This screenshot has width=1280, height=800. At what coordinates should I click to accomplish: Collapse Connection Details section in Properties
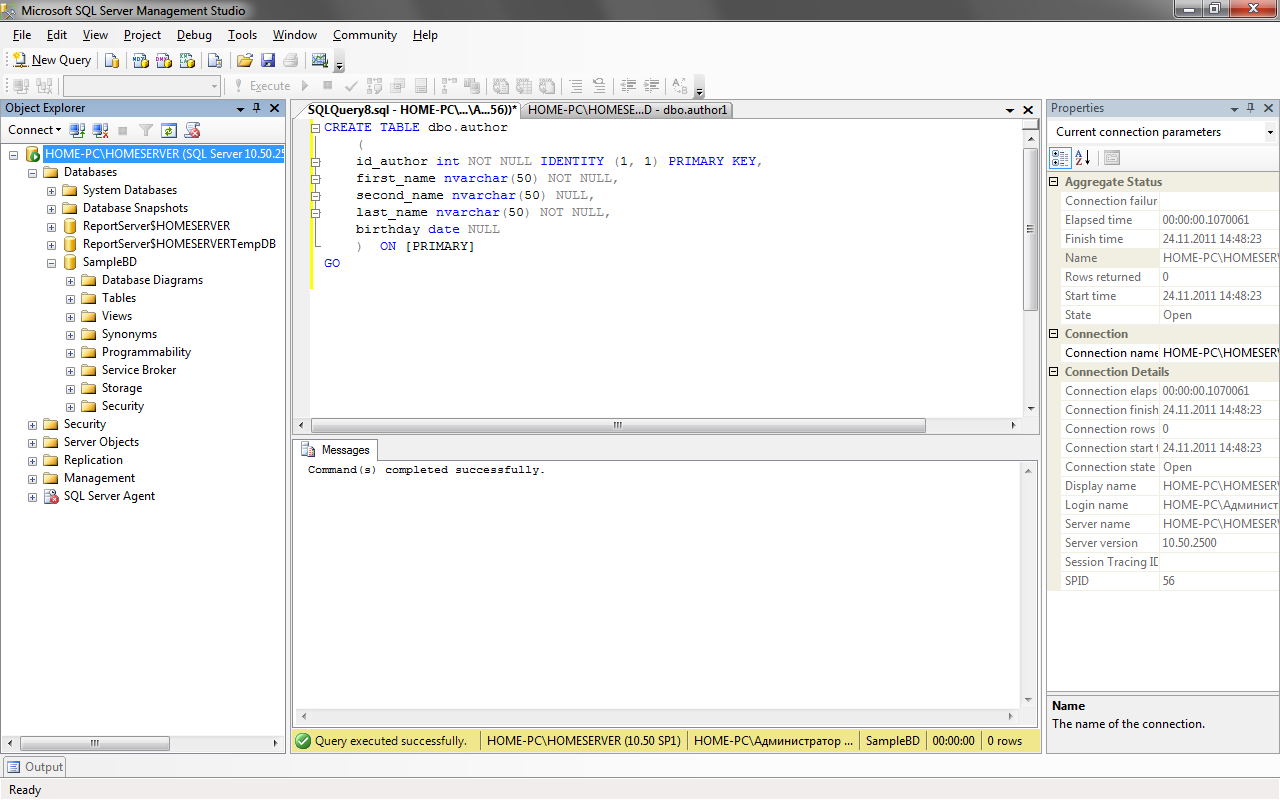(x=1054, y=372)
